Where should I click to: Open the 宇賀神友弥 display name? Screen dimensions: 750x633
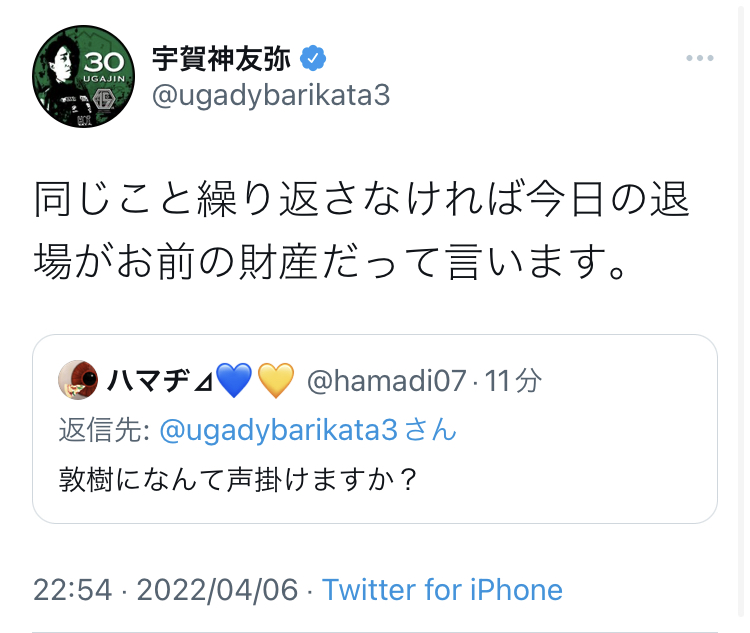(221, 59)
